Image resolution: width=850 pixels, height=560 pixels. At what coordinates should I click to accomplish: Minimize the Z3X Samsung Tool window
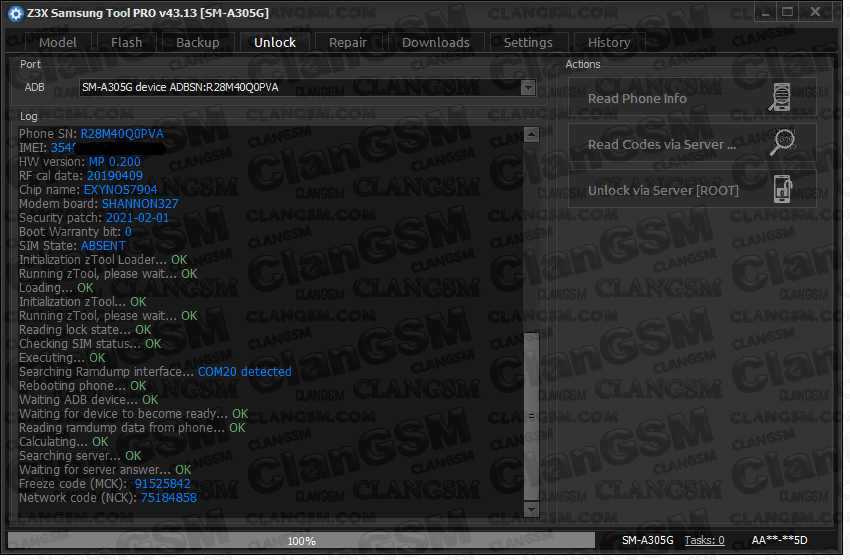765,12
